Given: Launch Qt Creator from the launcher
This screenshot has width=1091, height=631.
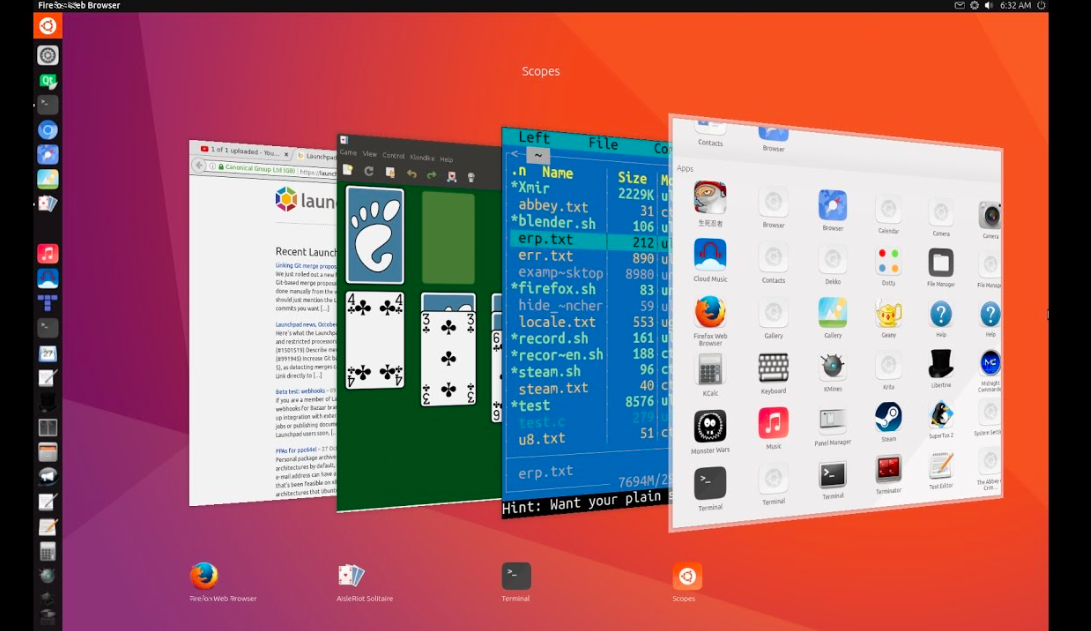Looking at the screenshot, I should point(47,81).
